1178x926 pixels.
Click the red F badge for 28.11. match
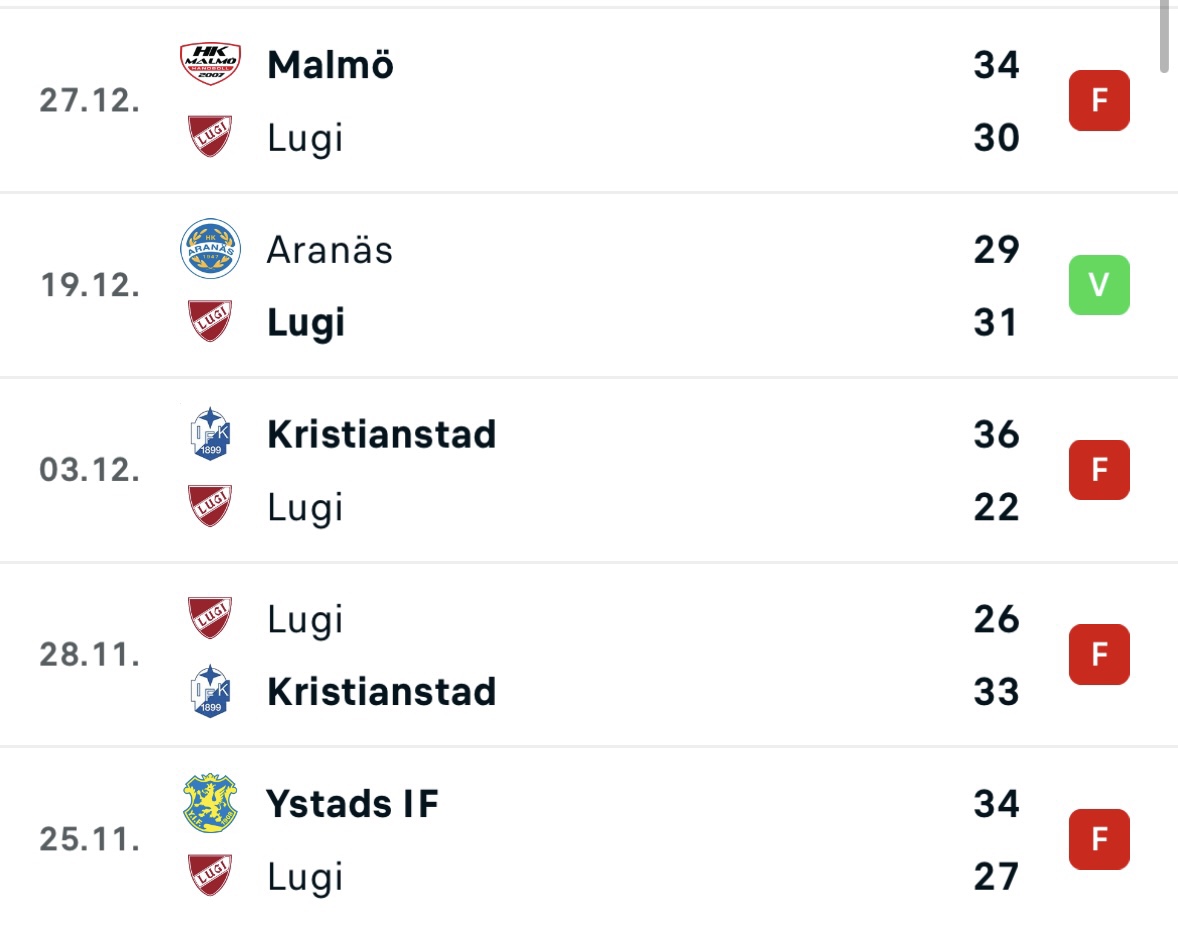[1099, 654]
